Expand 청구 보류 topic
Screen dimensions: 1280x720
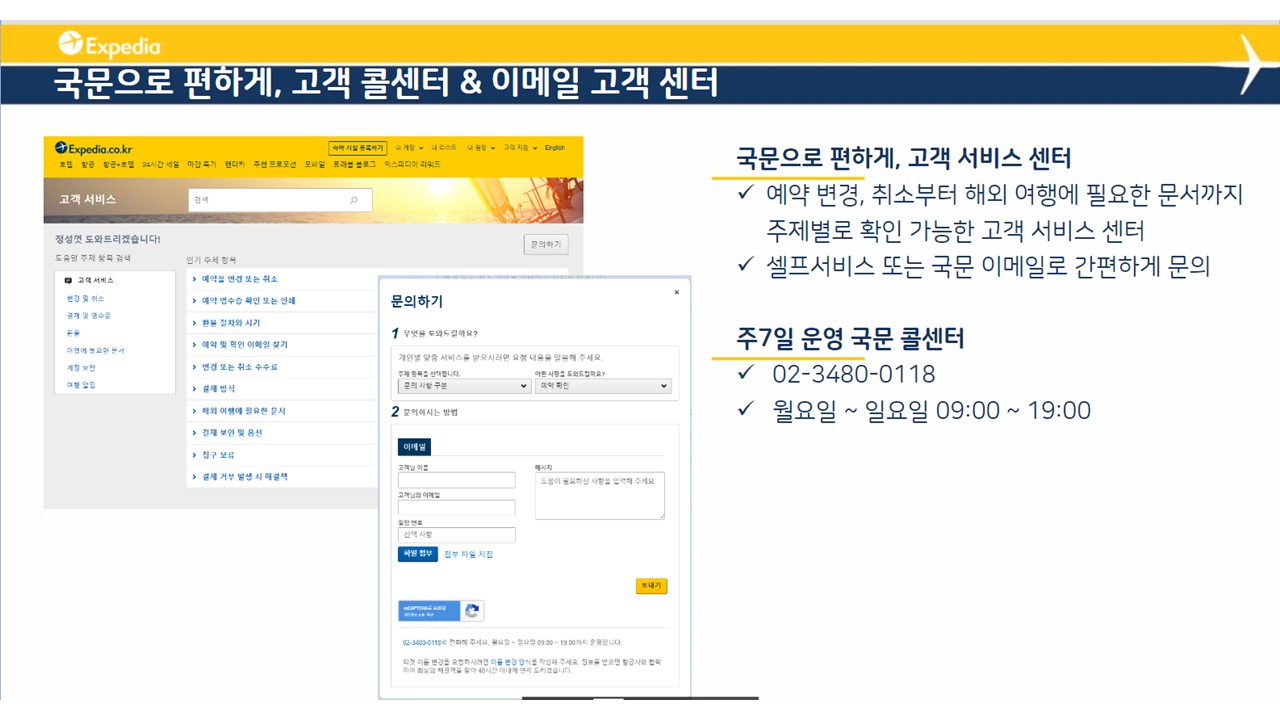point(213,455)
